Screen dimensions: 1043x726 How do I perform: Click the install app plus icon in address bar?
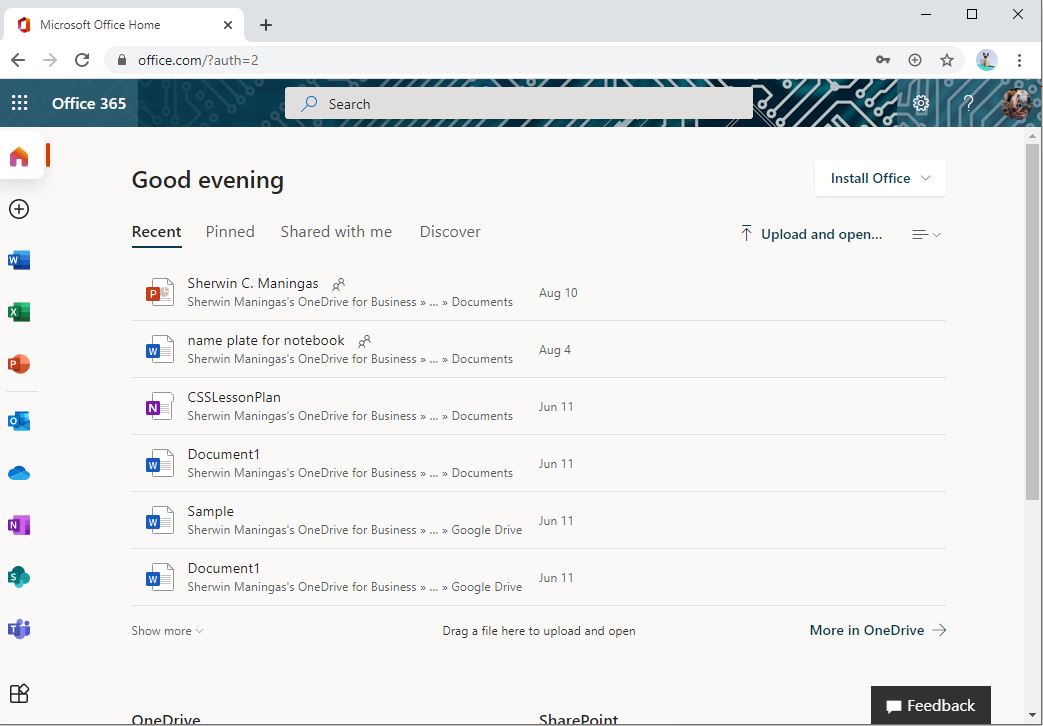tap(915, 61)
